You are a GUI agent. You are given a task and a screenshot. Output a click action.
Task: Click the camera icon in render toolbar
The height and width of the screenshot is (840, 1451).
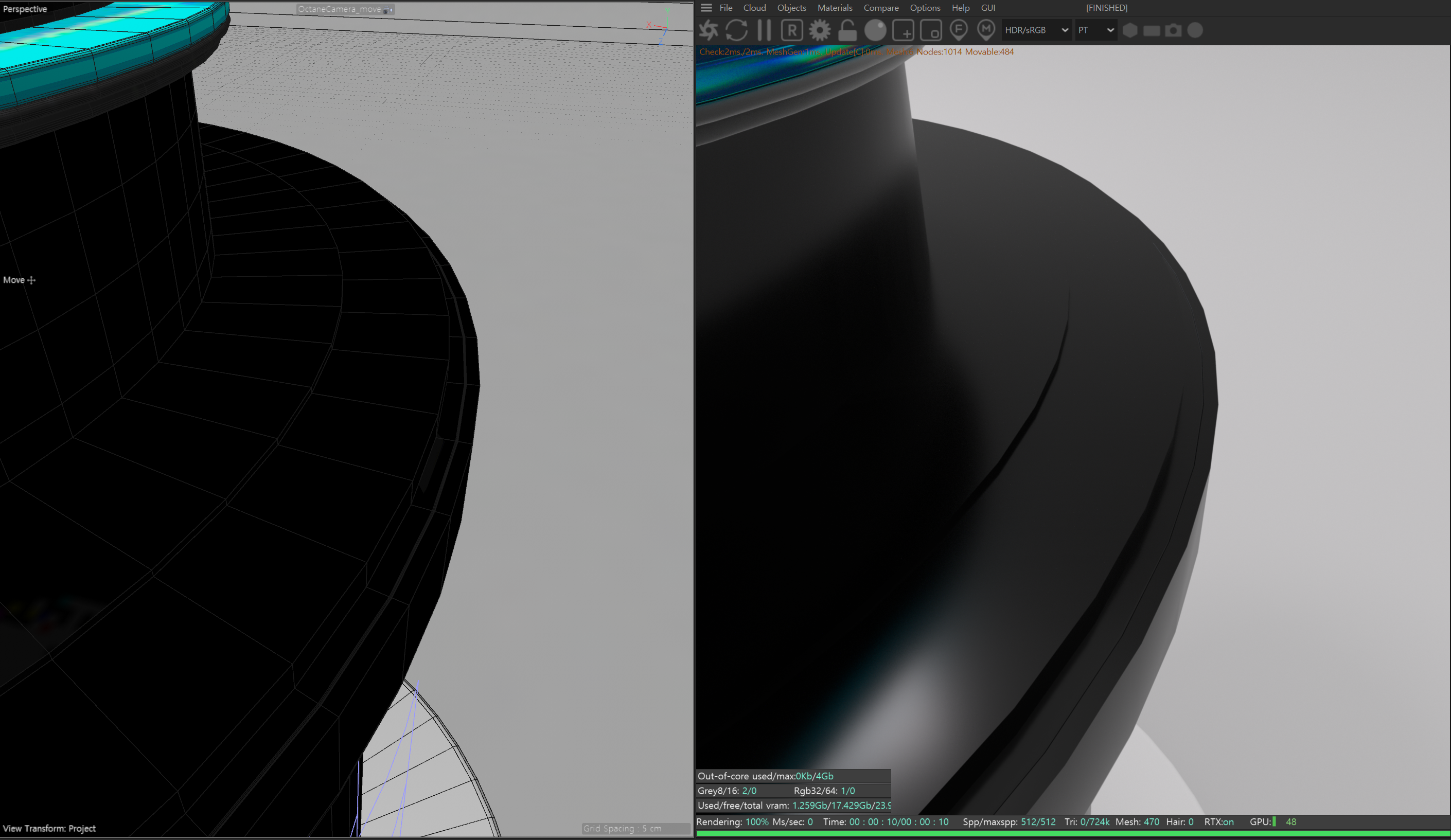[x=1174, y=30]
